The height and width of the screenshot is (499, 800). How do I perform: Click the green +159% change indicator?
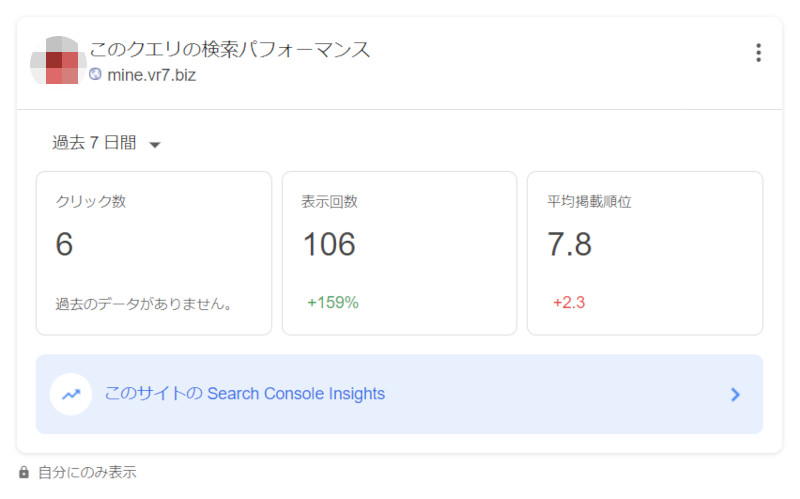333,302
